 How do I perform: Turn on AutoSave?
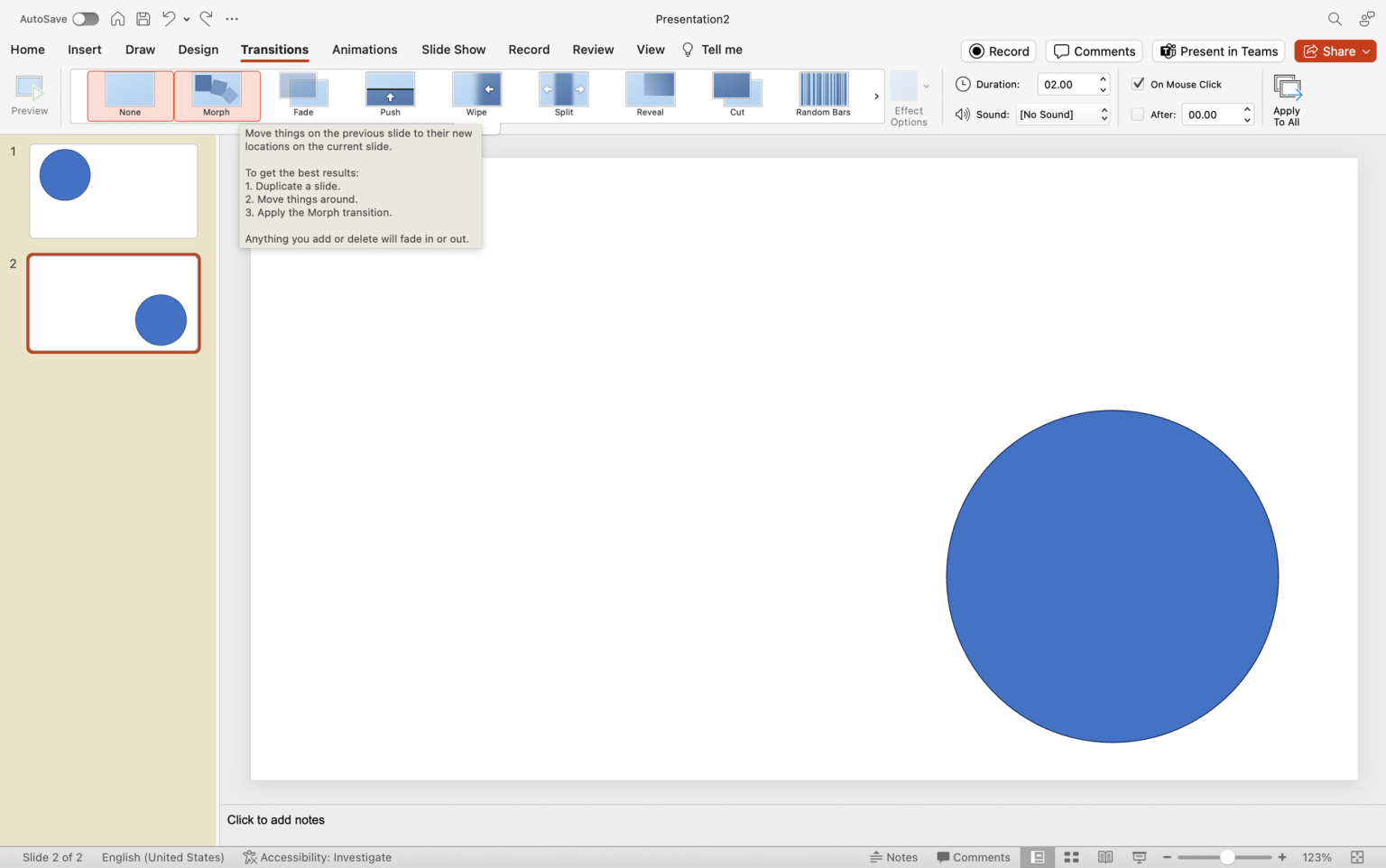pyautogui.click(x=86, y=18)
